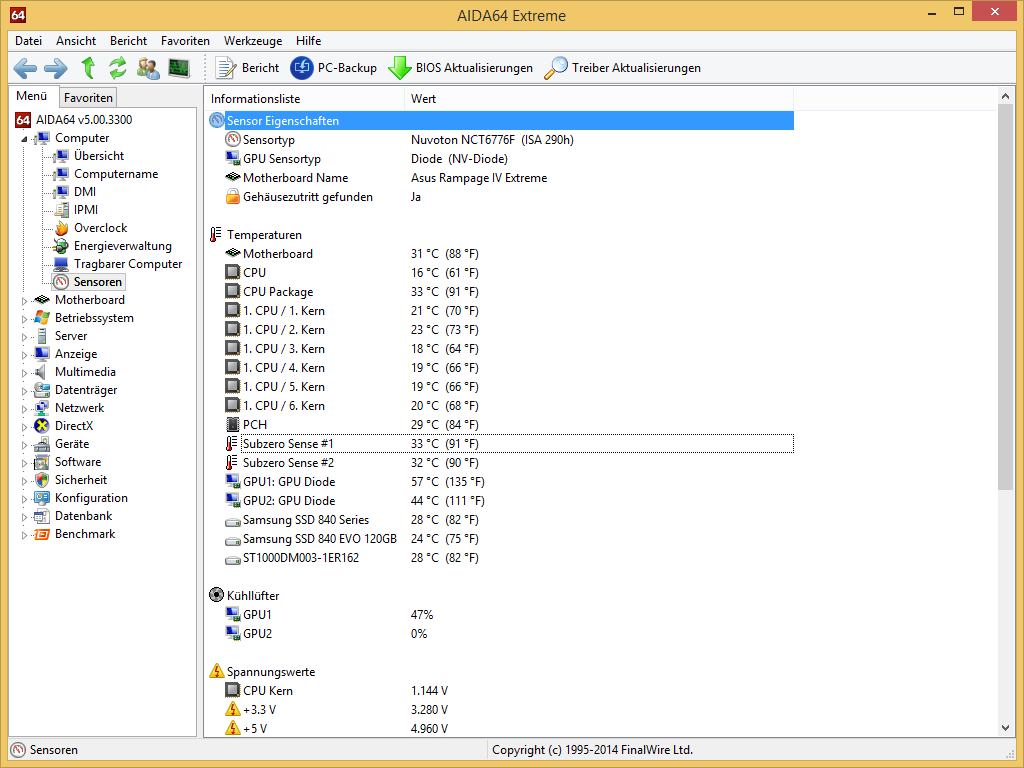Click BIOS Aktualisierungen toolbar button
The height and width of the screenshot is (768, 1024).
[x=460, y=68]
